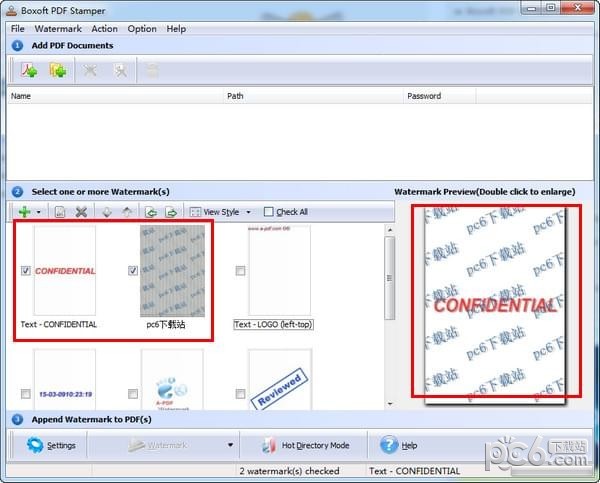
Task: Click the greyed Remove selected document icon
Action: point(90,70)
